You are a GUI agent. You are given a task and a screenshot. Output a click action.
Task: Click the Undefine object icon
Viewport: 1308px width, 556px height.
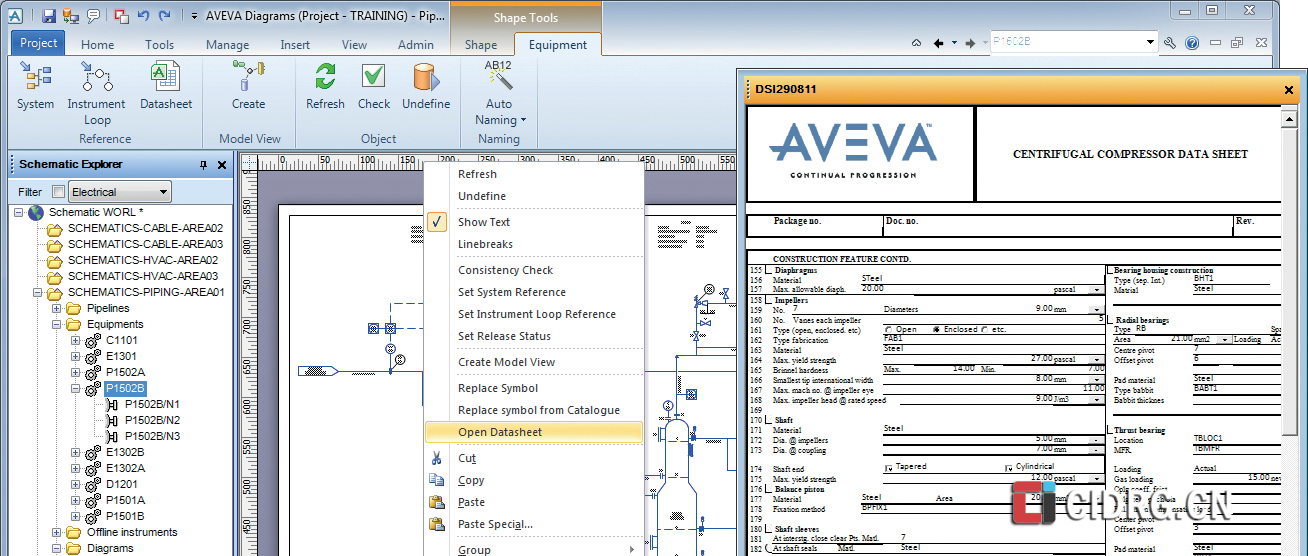(426, 78)
